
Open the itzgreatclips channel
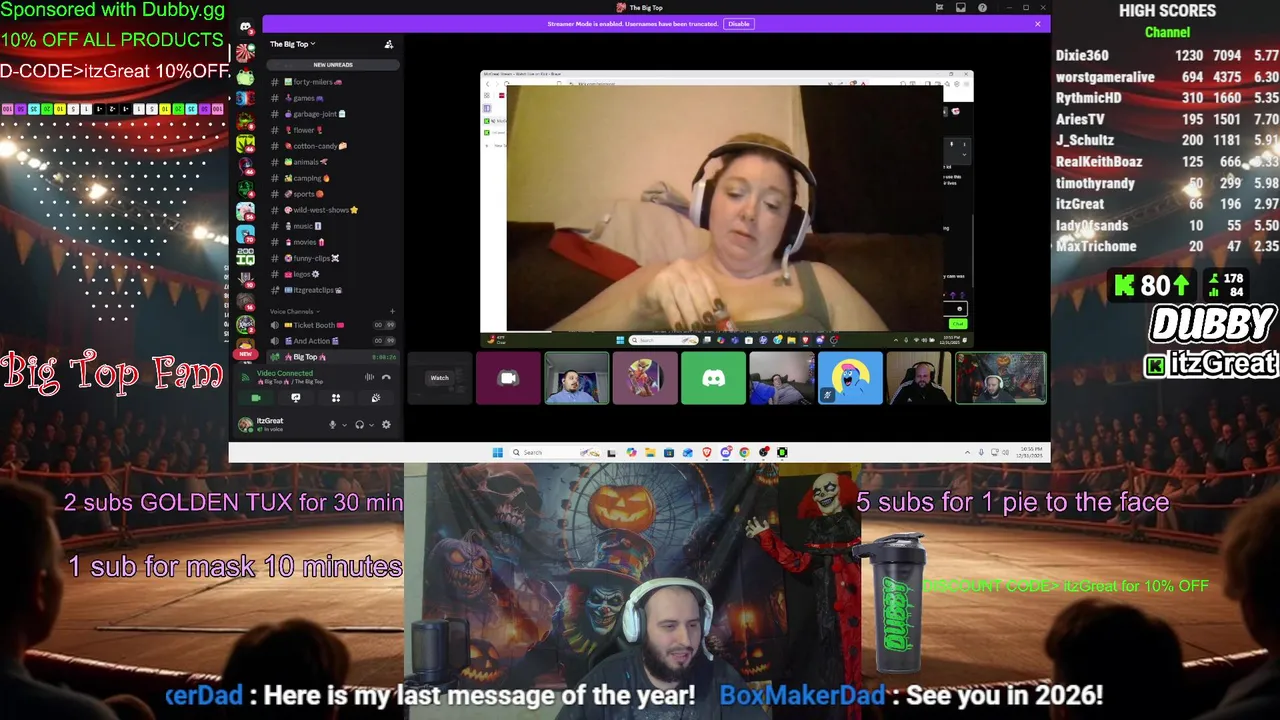pyautogui.click(x=333, y=290)
